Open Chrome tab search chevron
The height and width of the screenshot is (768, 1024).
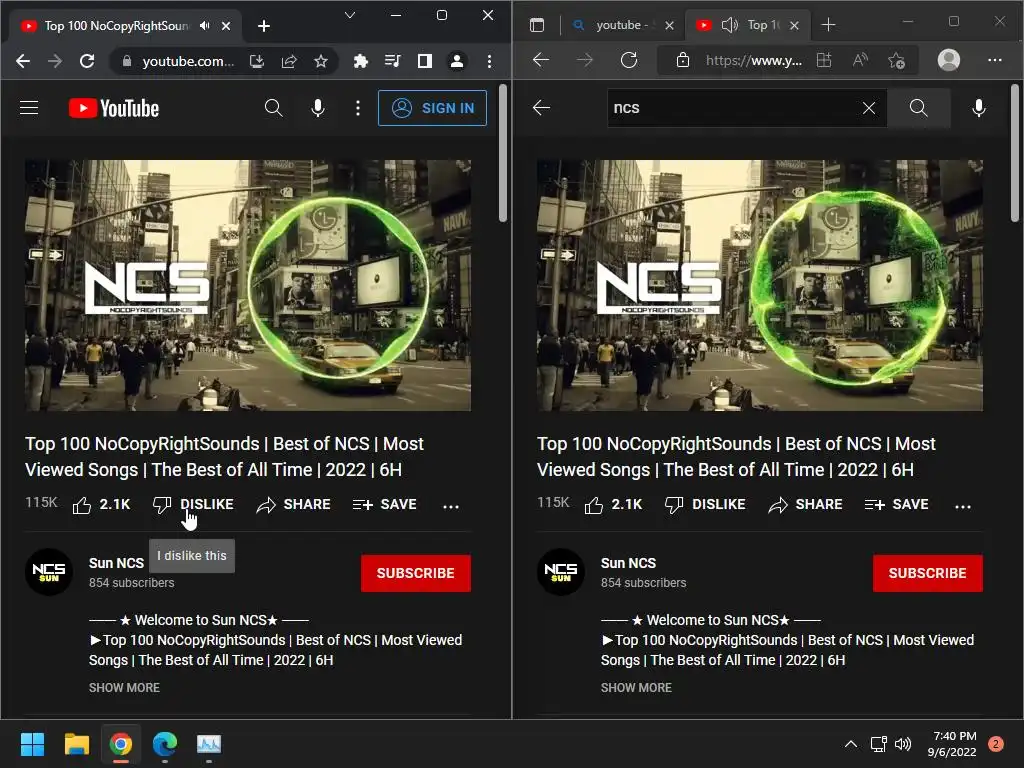tap(350, 15)
